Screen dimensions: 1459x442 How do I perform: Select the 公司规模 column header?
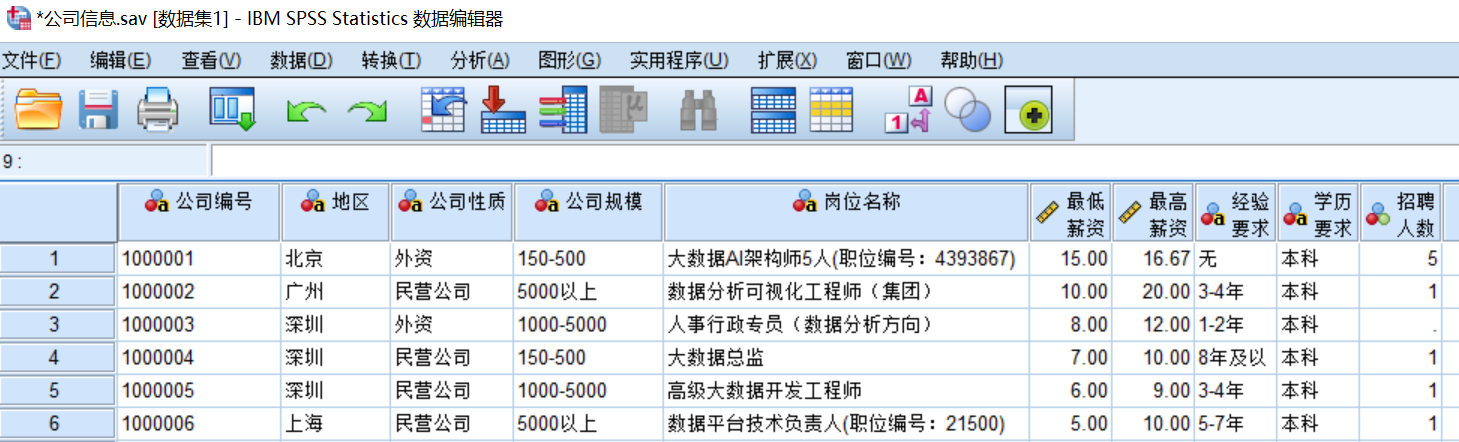pos(588,212)
